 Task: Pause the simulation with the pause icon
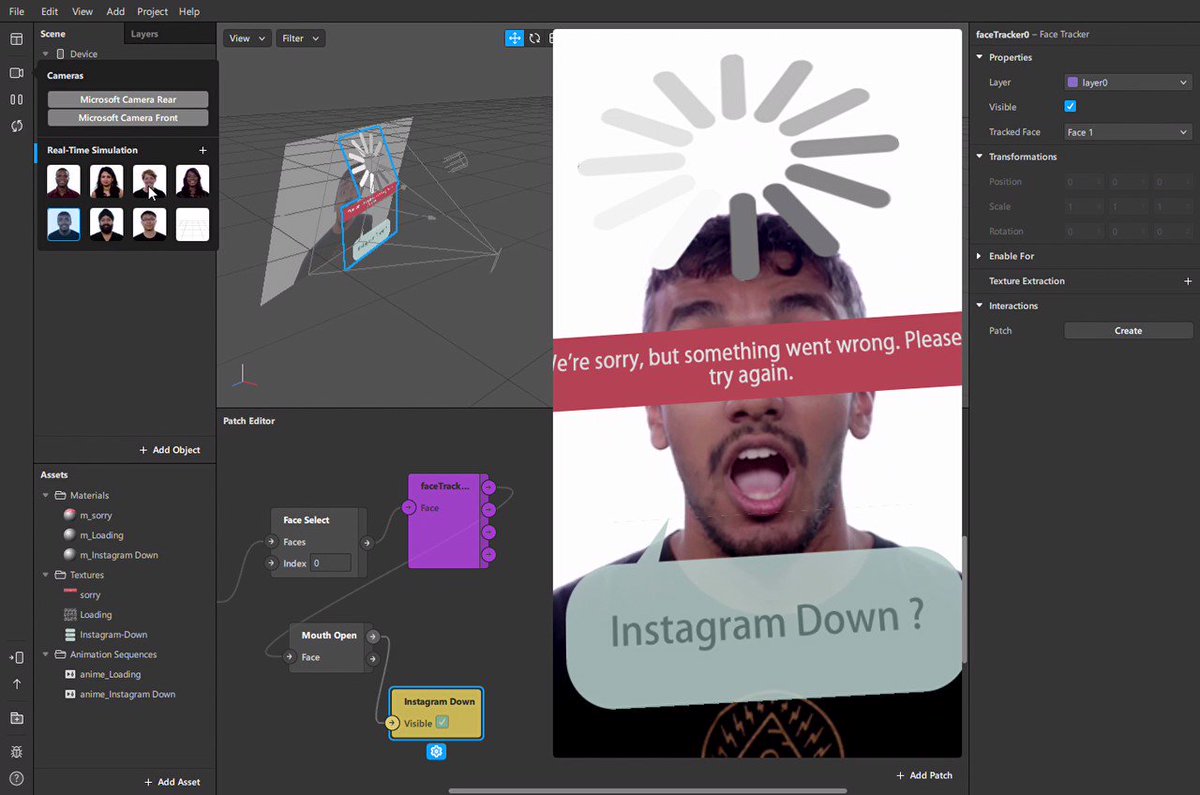tap(16, 99)
